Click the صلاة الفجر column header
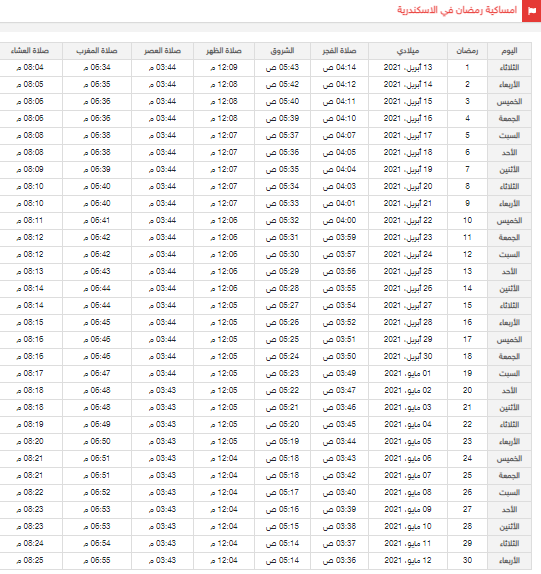Viewport: 541px width, 574px height. click(x=339, y=51)
